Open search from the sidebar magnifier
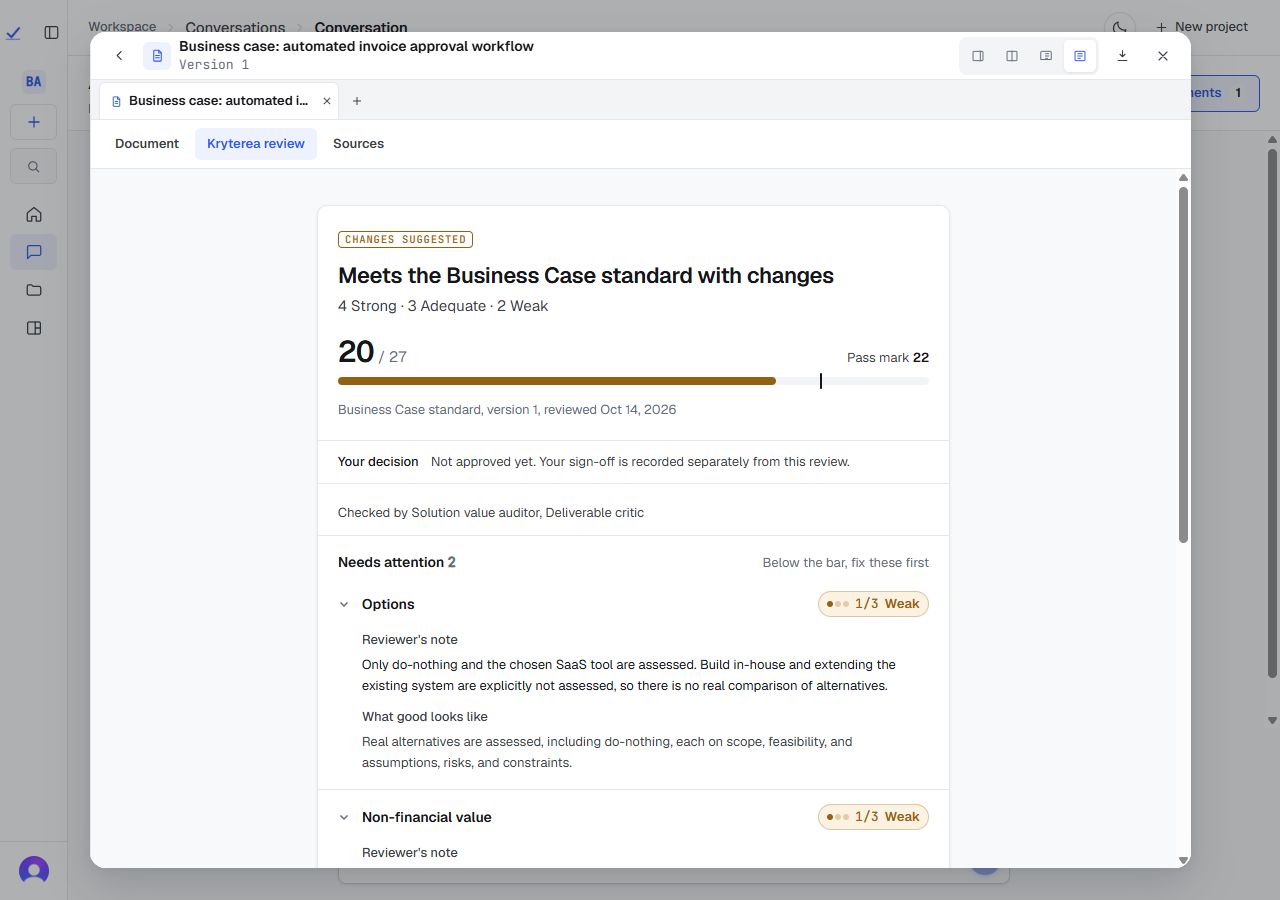Viewport: 1280px width, 900px height. point(33,167)
